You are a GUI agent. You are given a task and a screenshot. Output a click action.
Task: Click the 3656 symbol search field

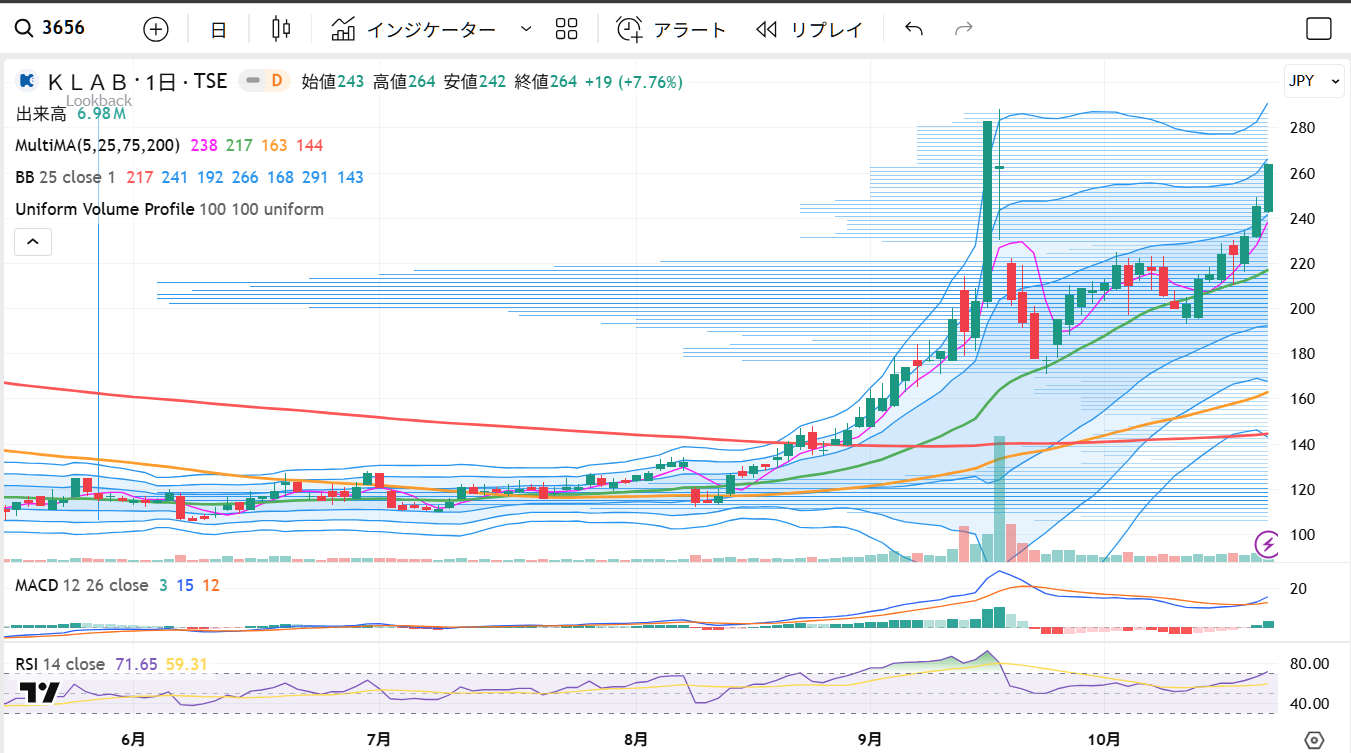[64, 28]
